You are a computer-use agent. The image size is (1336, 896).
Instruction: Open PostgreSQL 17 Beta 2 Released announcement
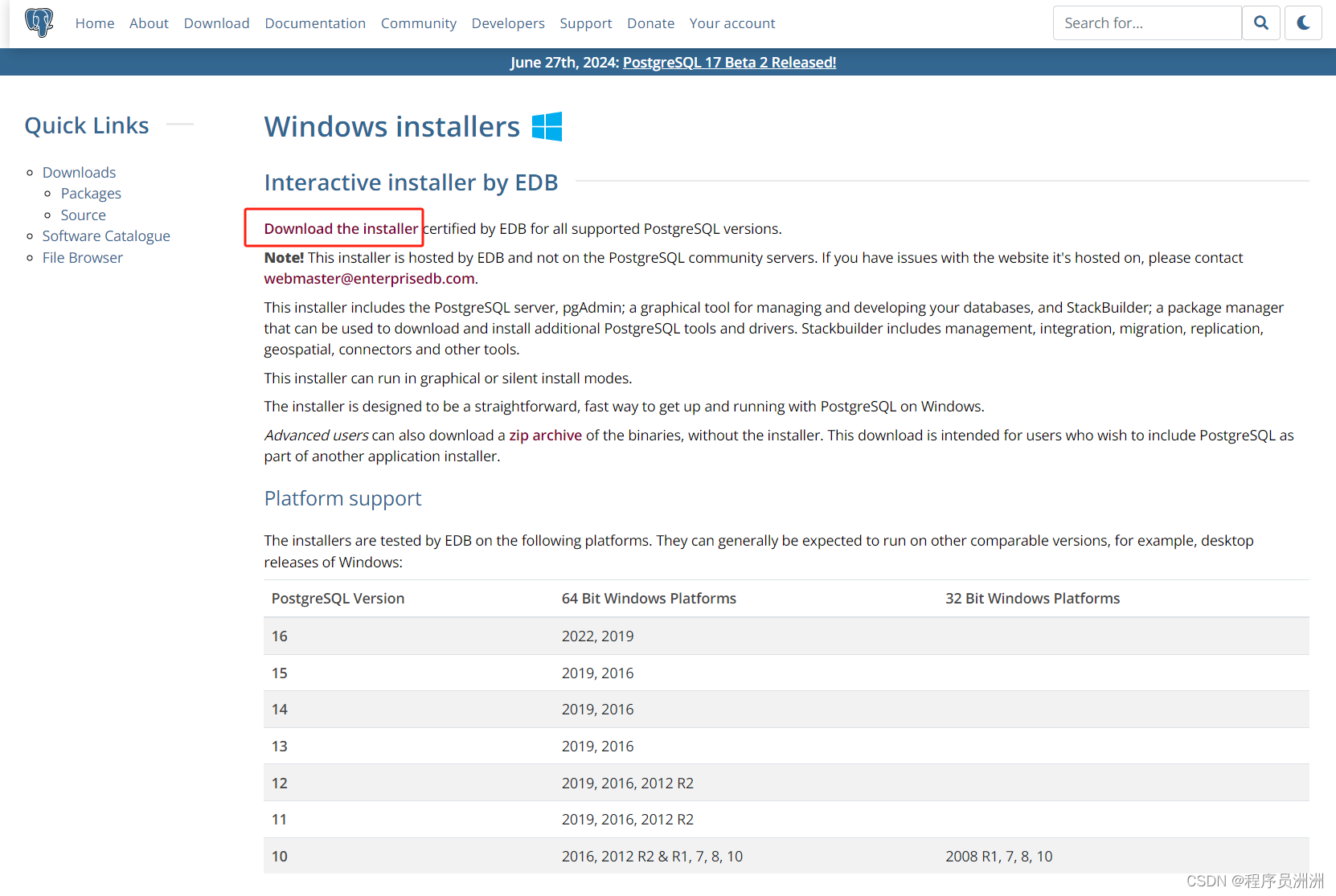[x=729, y=63]
